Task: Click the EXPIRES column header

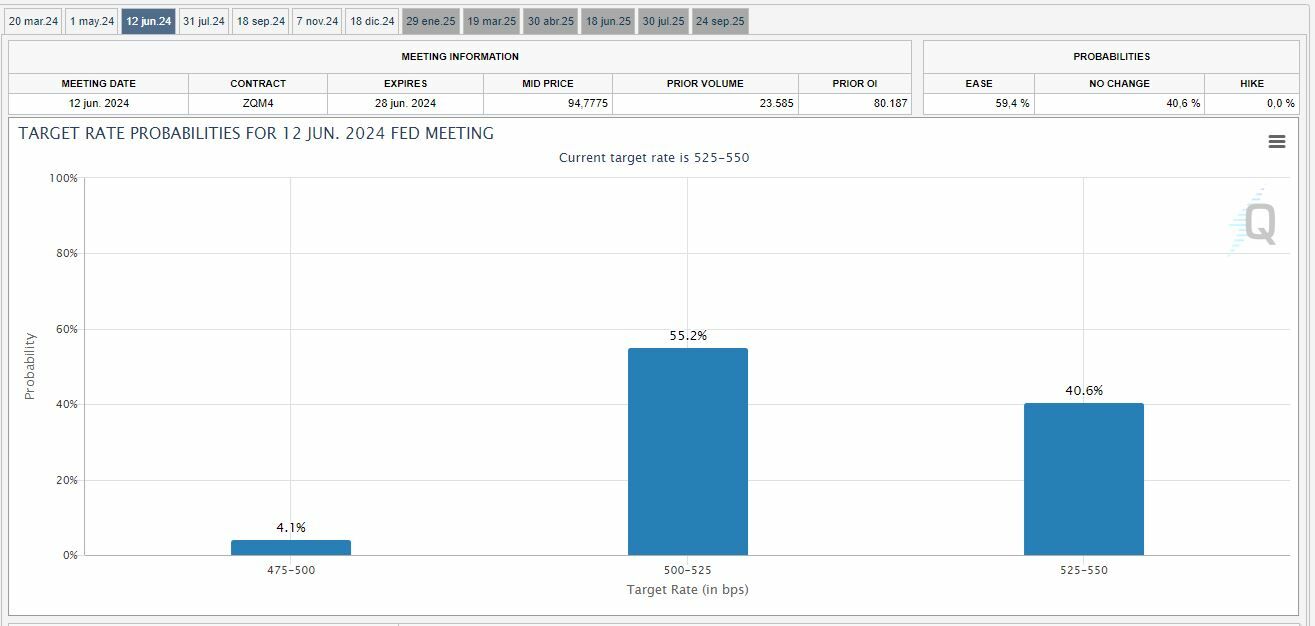Action: pos(405,84)
